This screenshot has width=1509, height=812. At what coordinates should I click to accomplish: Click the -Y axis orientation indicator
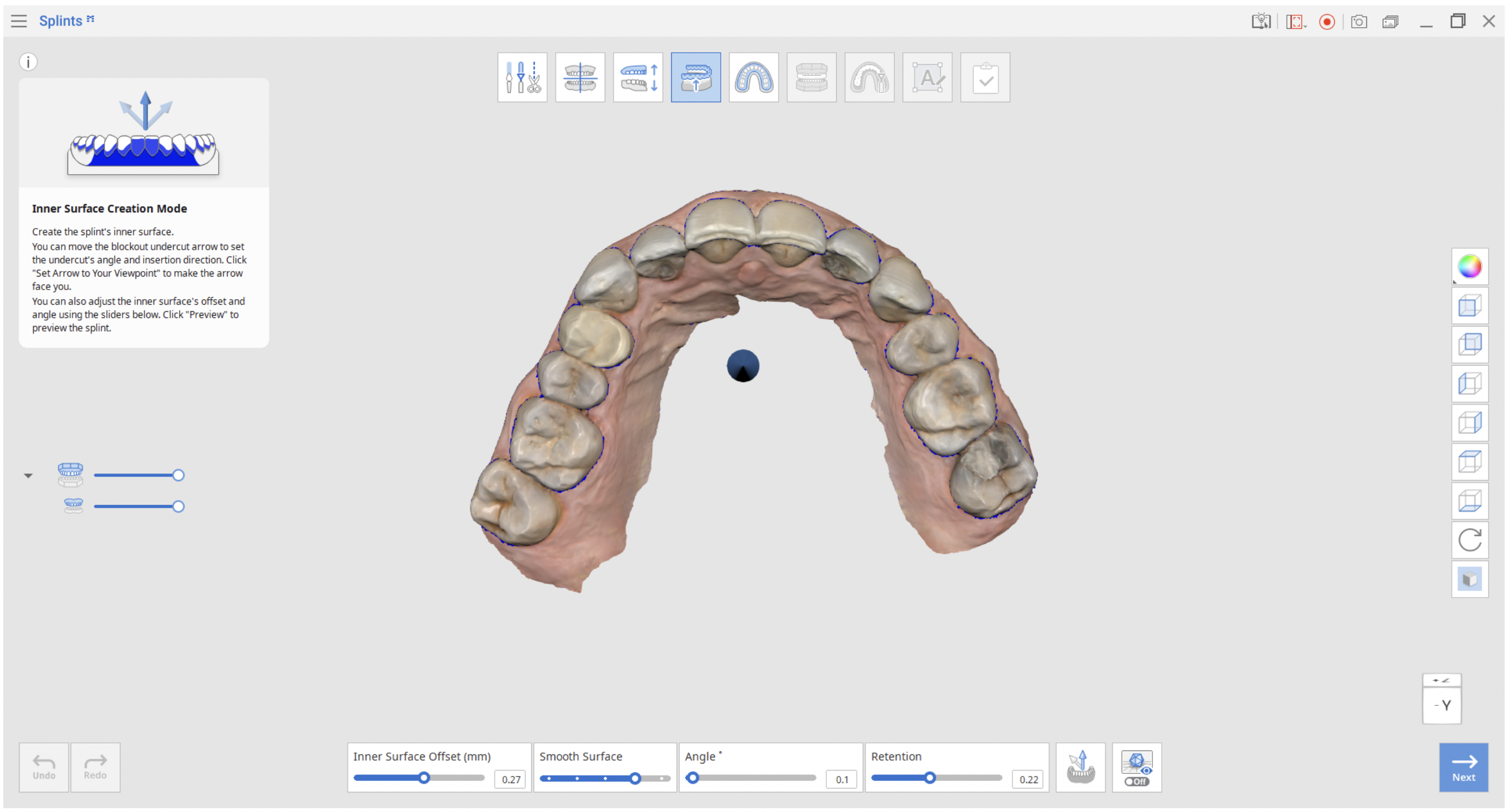coord(1442,706)
